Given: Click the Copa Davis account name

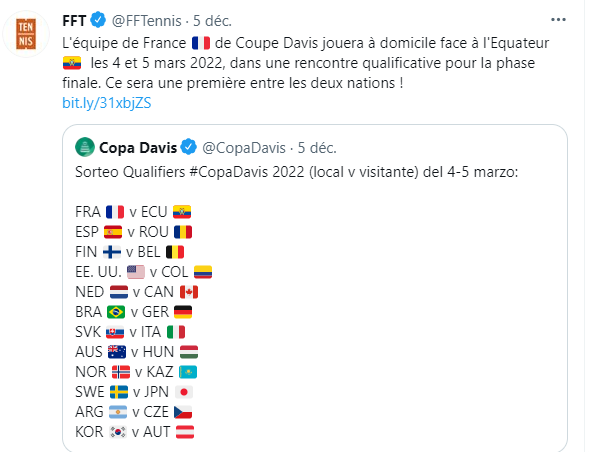Looking at the screenshot, I should pos(138,148).
